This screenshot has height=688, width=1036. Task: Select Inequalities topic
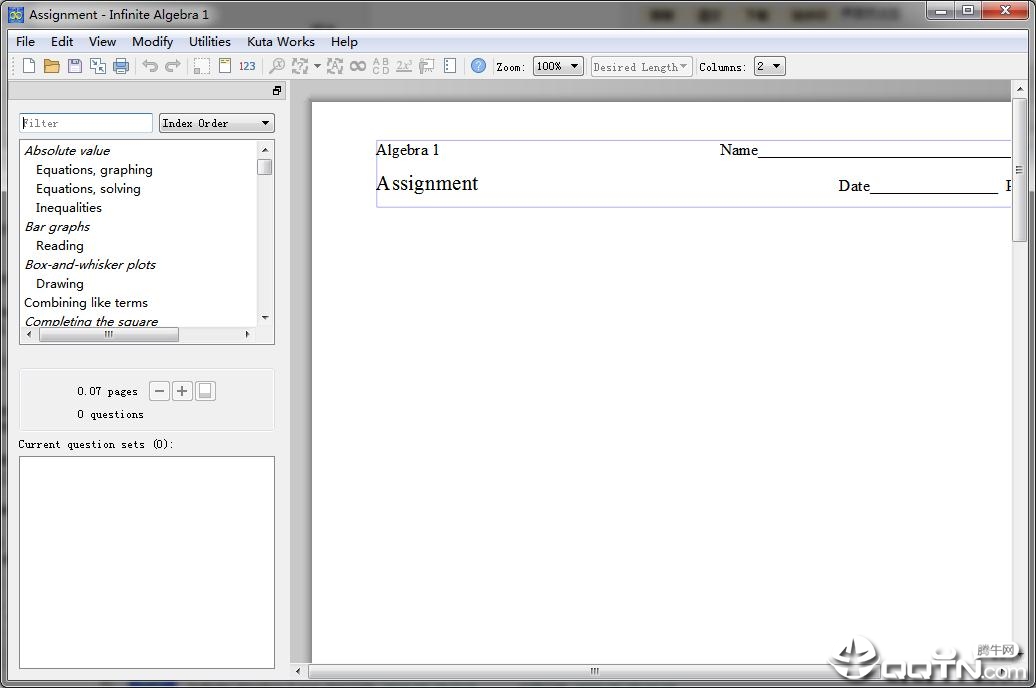click(69, 208)
